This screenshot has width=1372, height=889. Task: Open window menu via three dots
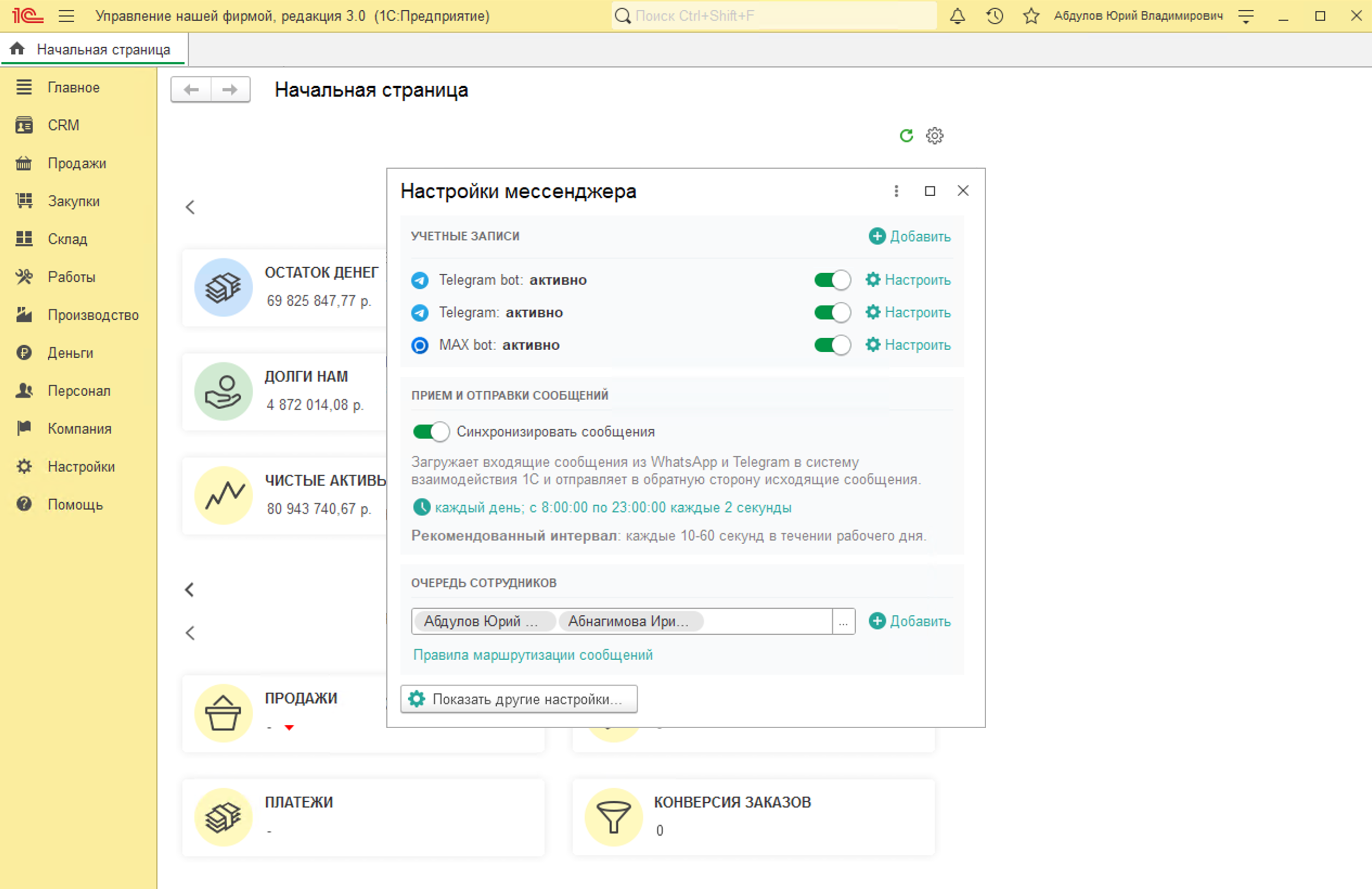[896, 191]
